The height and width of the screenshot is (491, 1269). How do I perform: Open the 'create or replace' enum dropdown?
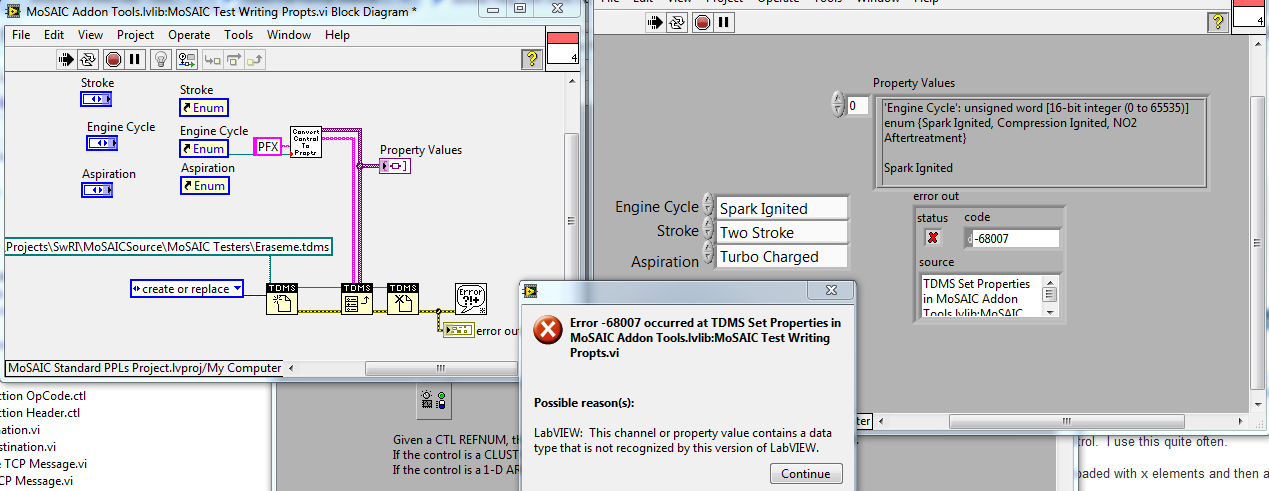pyautogui.click(x=187, y=289)
